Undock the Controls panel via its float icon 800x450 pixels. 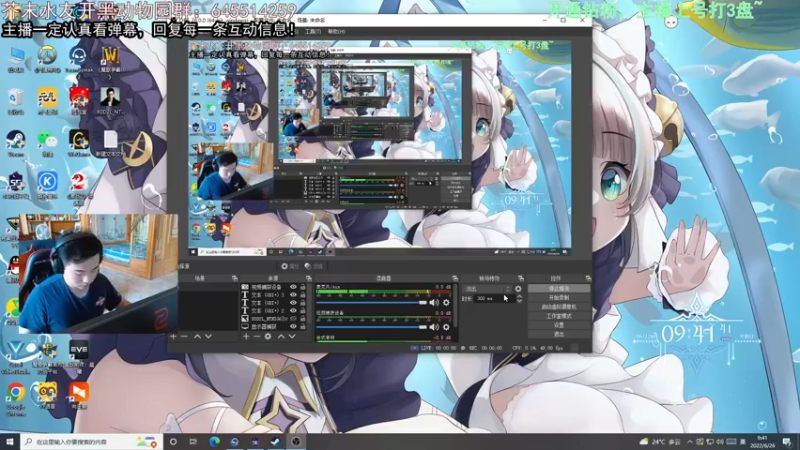pyautogui.click(x=588, y=279)
